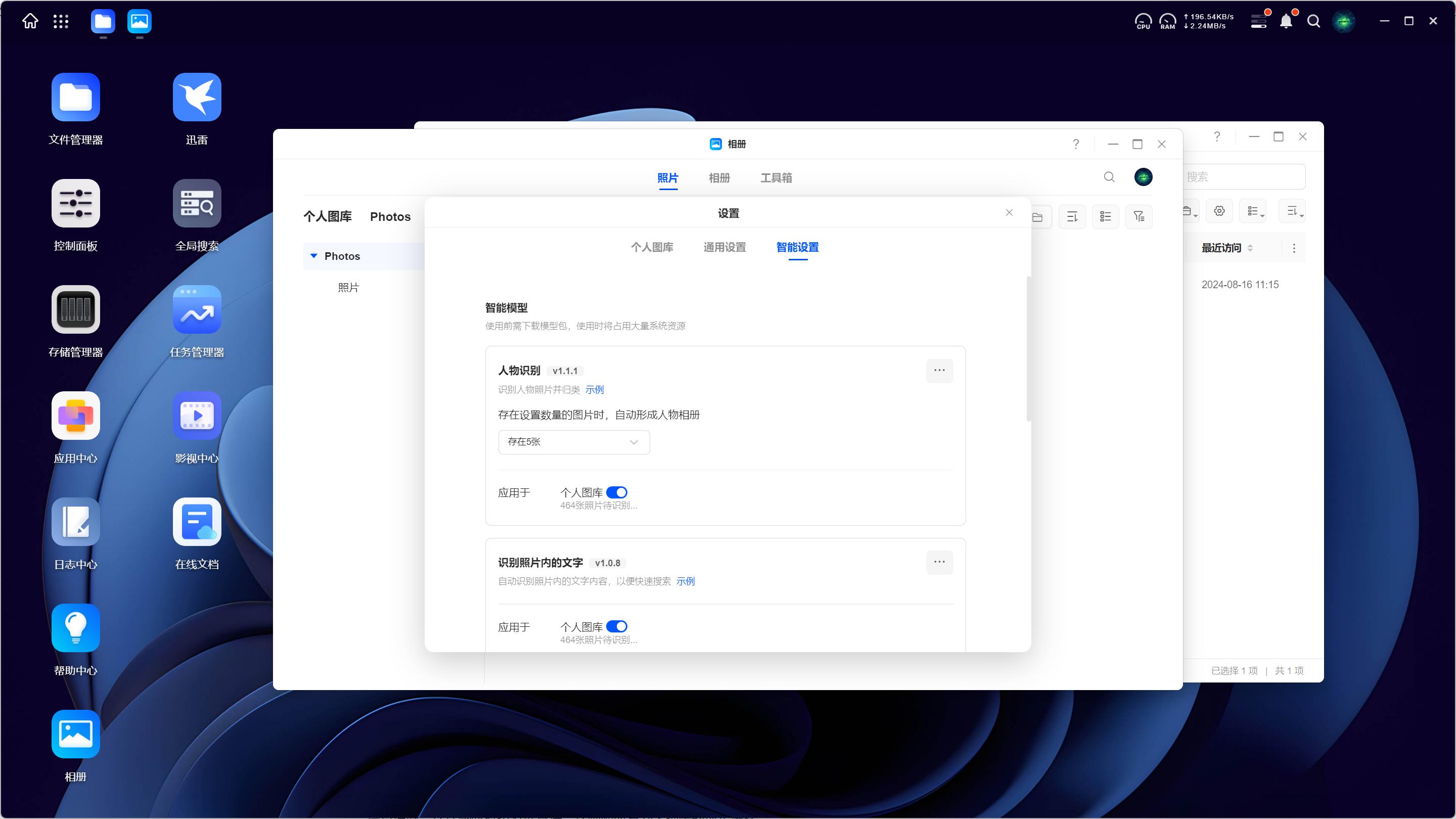Open the Video Center (影视中心) icon
Viewport: 1456px width, 819px height.
(x=197, y=416)
